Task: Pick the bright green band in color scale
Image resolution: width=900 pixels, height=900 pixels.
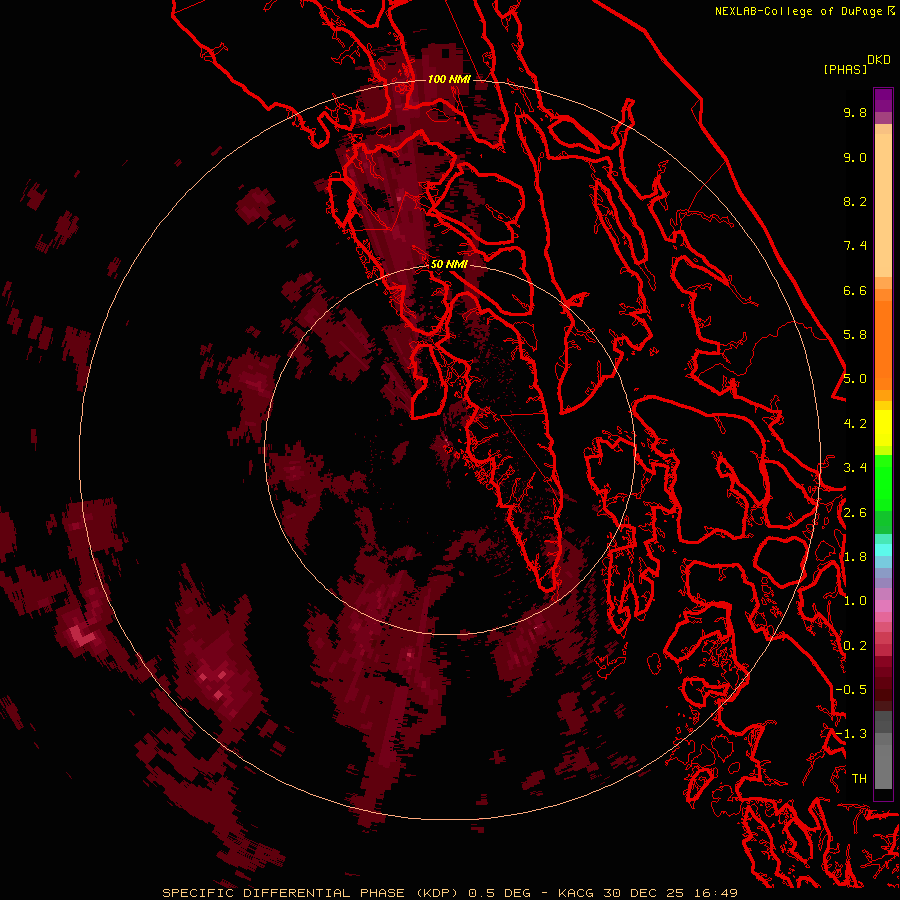Action: tap(883, 481)
